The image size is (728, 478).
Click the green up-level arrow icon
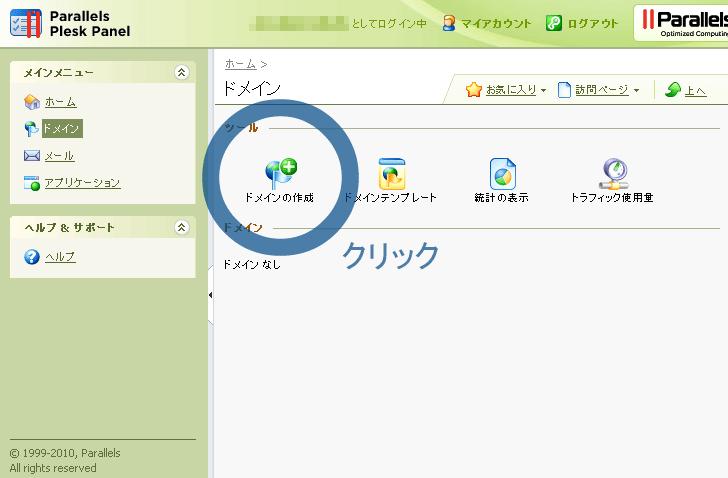(672, 89)
